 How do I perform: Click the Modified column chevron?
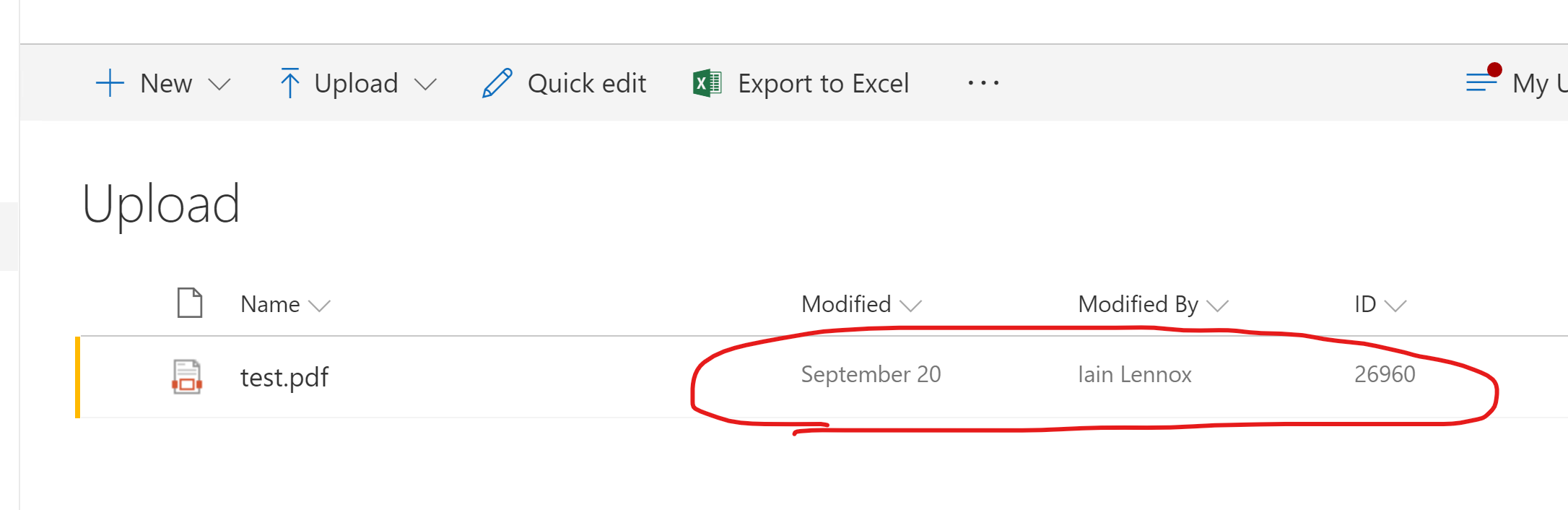click(x=911, y=304)
